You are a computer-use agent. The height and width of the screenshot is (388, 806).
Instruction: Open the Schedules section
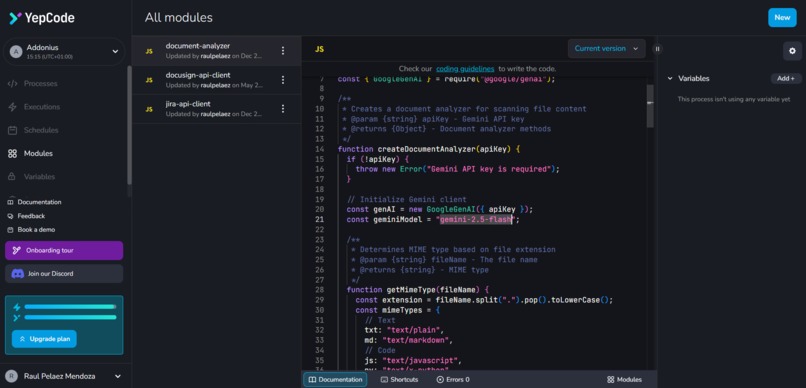point(41,130)
